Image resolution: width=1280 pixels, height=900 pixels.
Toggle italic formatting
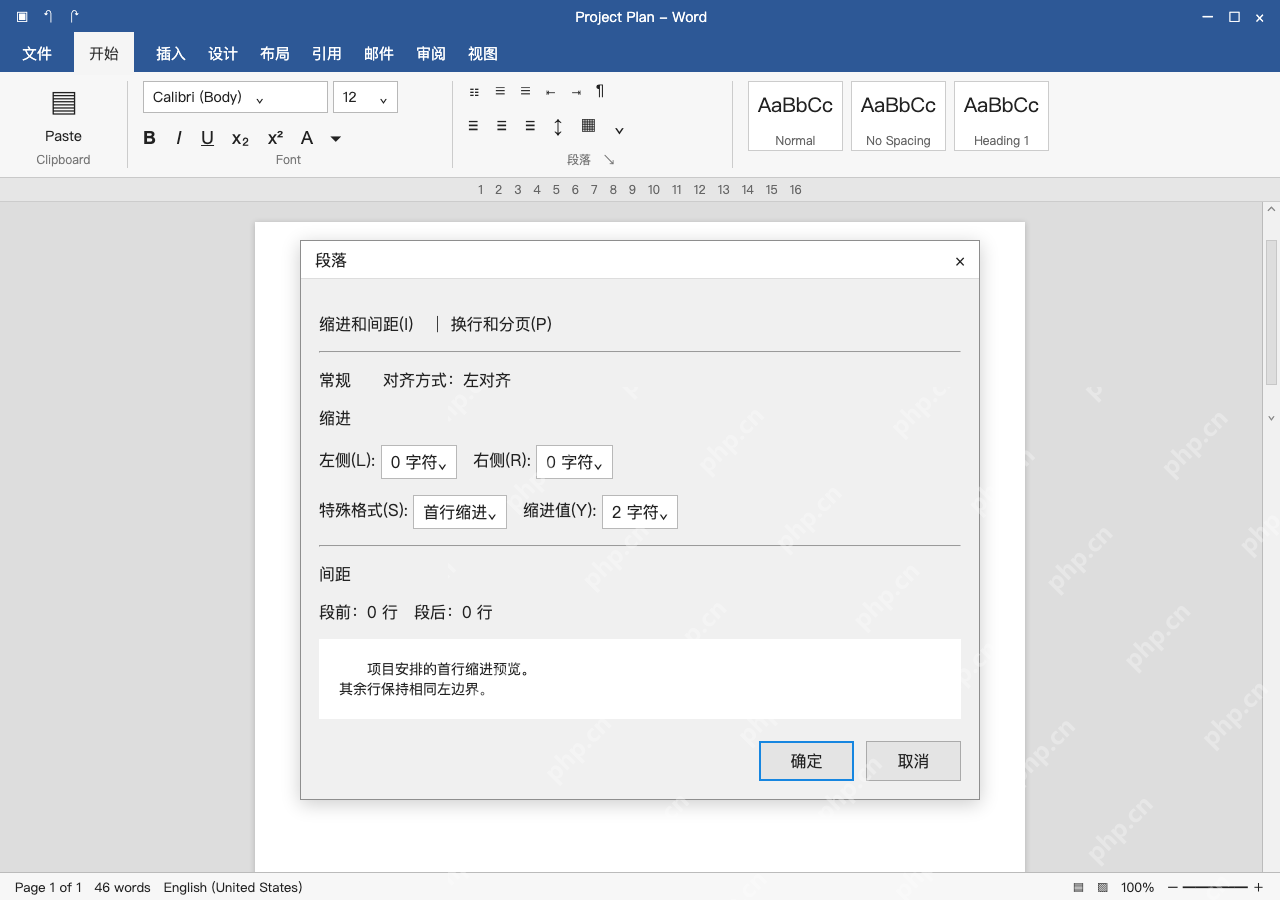(x=178, y=138)
